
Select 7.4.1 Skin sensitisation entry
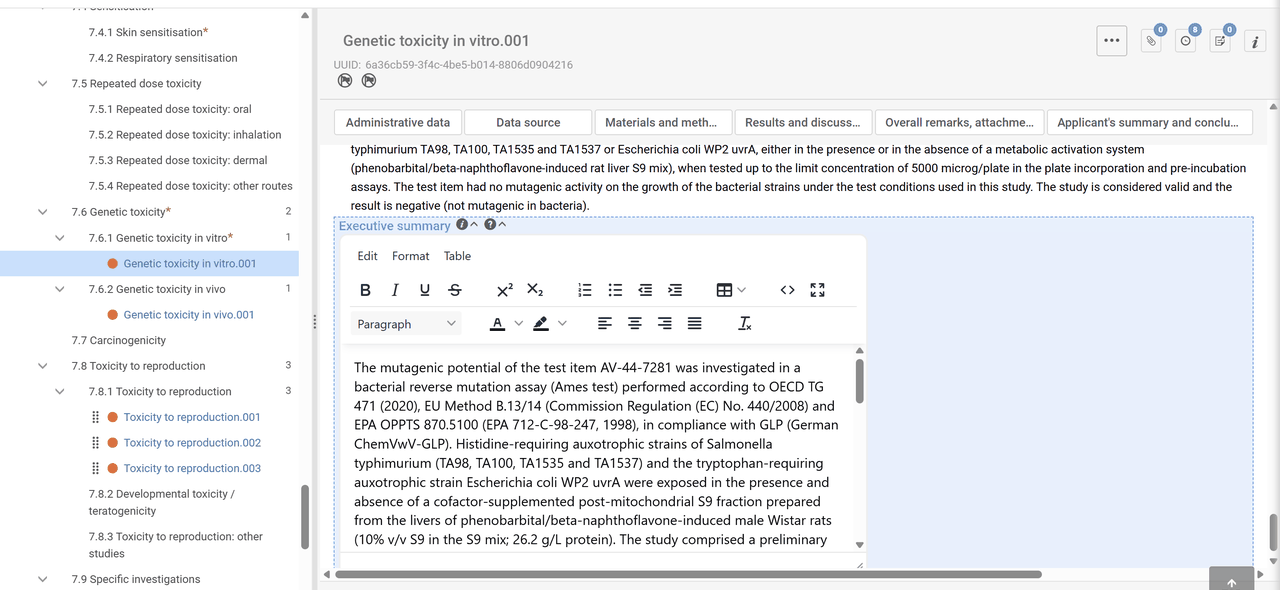[148, 33]
